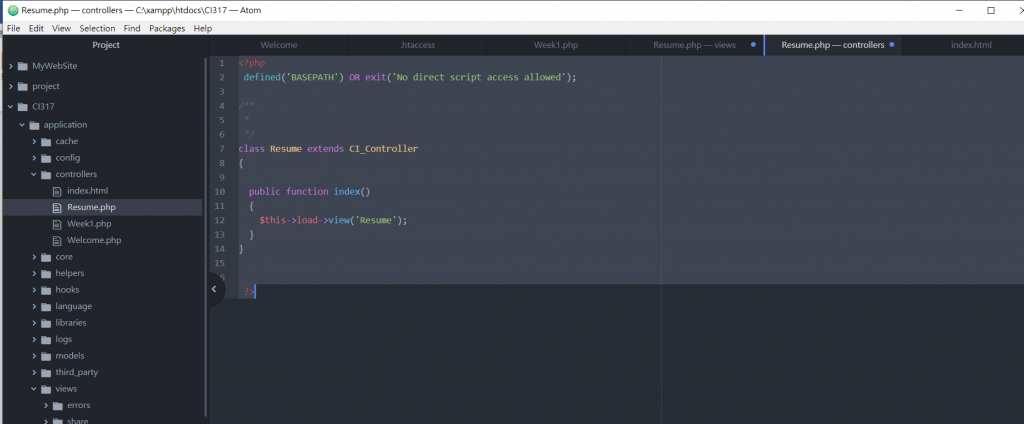Expand the language folder chevron
Screen dimensions: 1024x424
[34, 306]
